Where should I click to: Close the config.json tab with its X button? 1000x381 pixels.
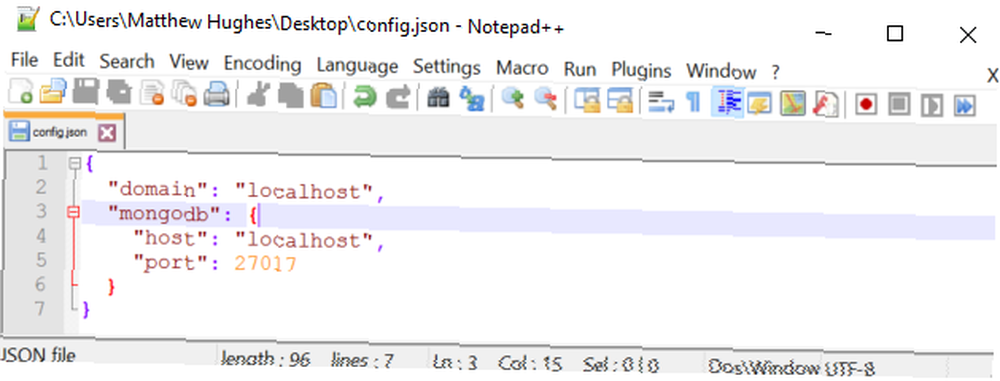pos(107,133)
